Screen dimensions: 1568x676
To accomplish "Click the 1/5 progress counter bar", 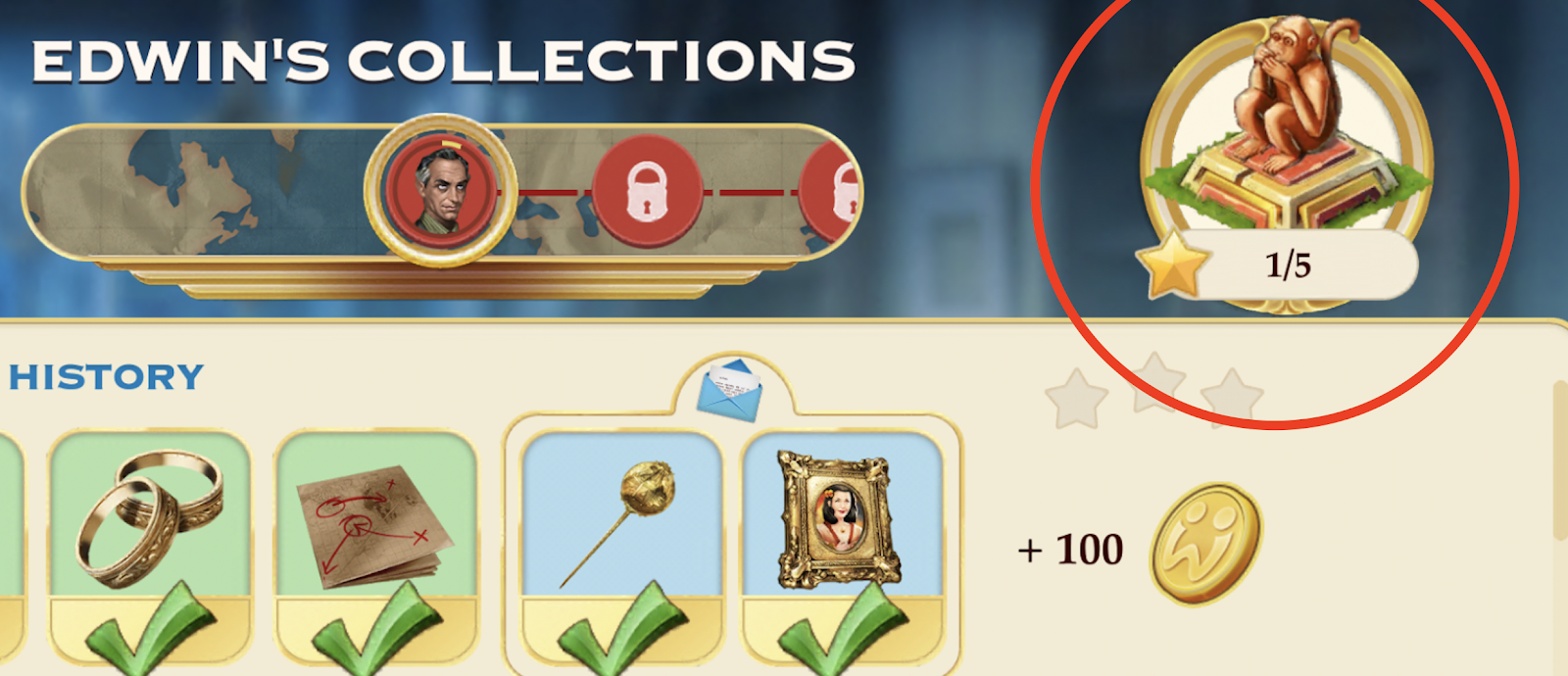I will click(1287, 265).
